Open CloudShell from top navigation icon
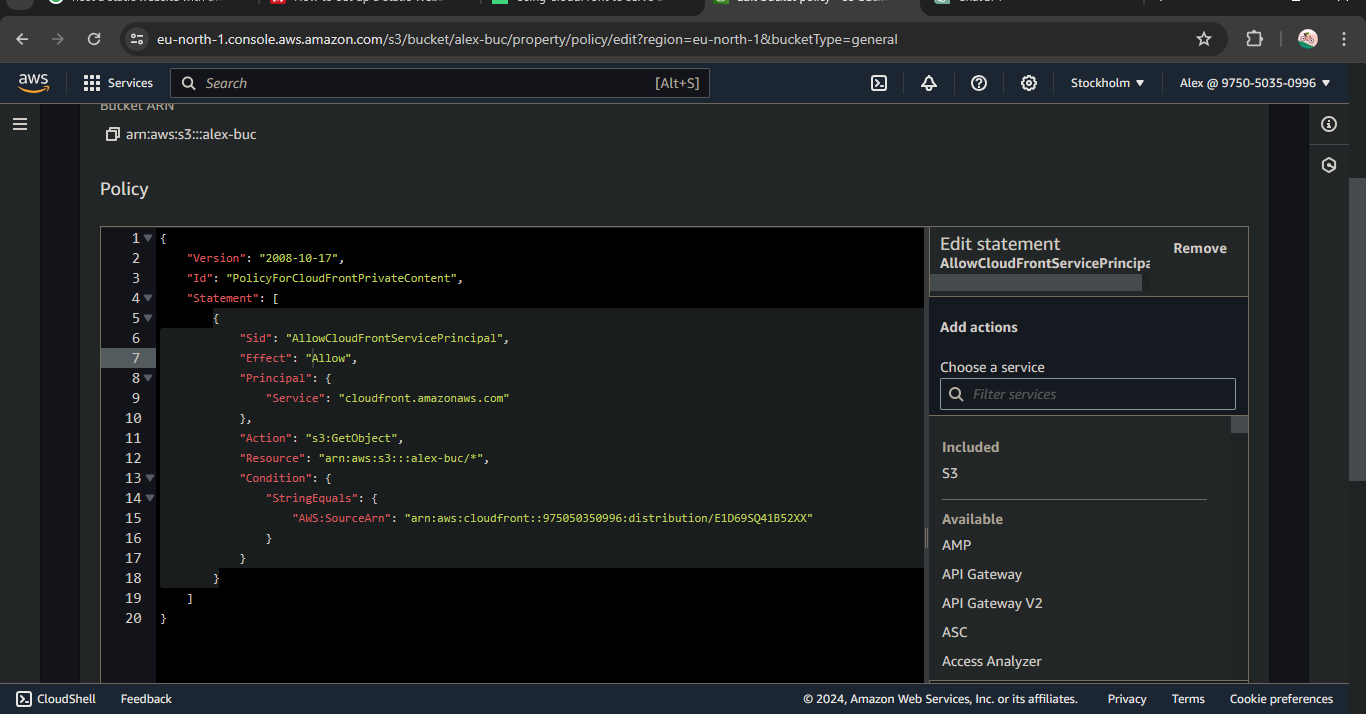The height and width of the screenshot is (714, 1366). (879, 83)
